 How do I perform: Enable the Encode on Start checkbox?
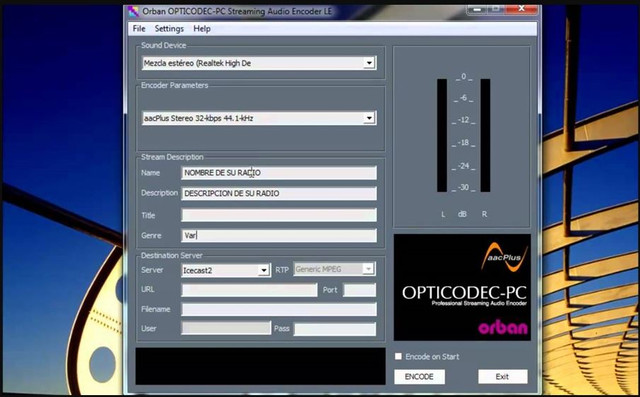click(398, 356)
